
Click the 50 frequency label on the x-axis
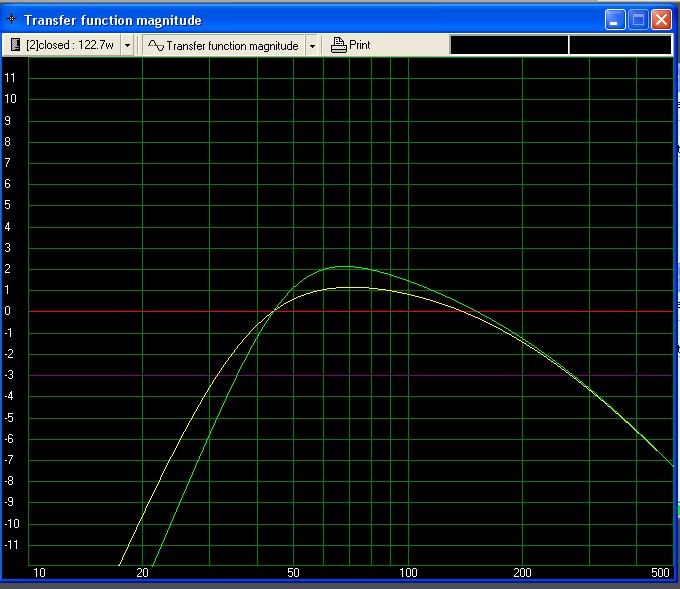coord(293,573)
